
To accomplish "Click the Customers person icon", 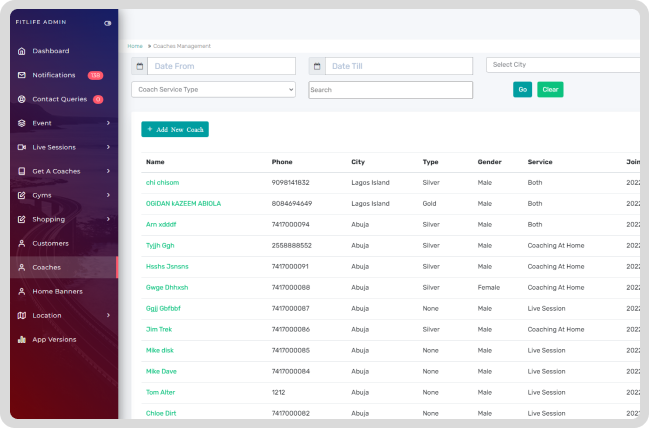I will (x=22, y=243).
